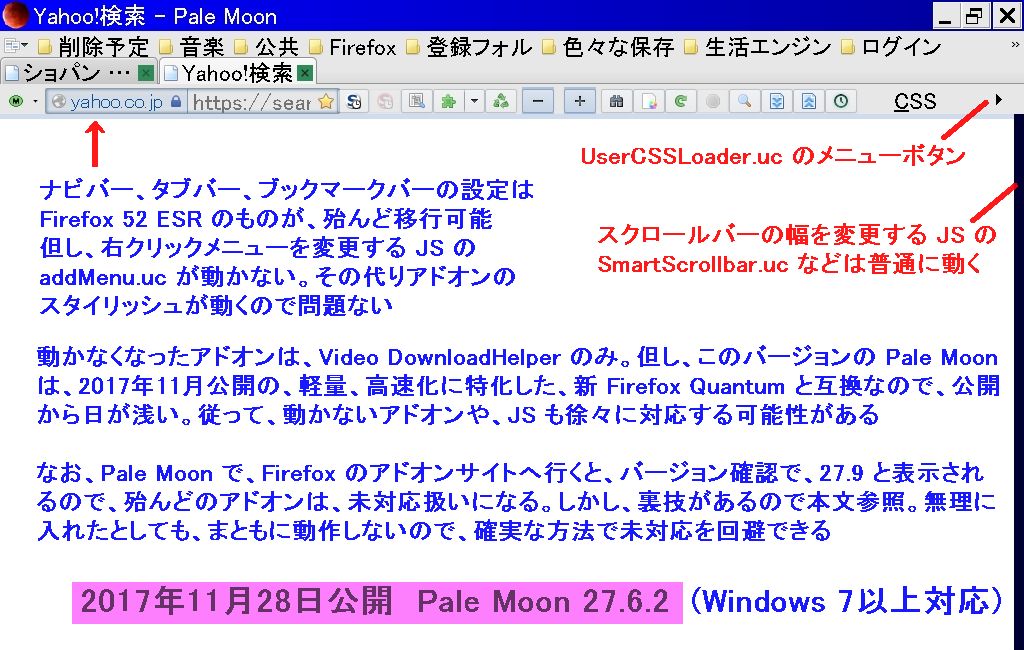The width and height of the screenshot is (1024, 650).
Task: Click the magnifying glass search icon
Action: (x=744, y=101)
